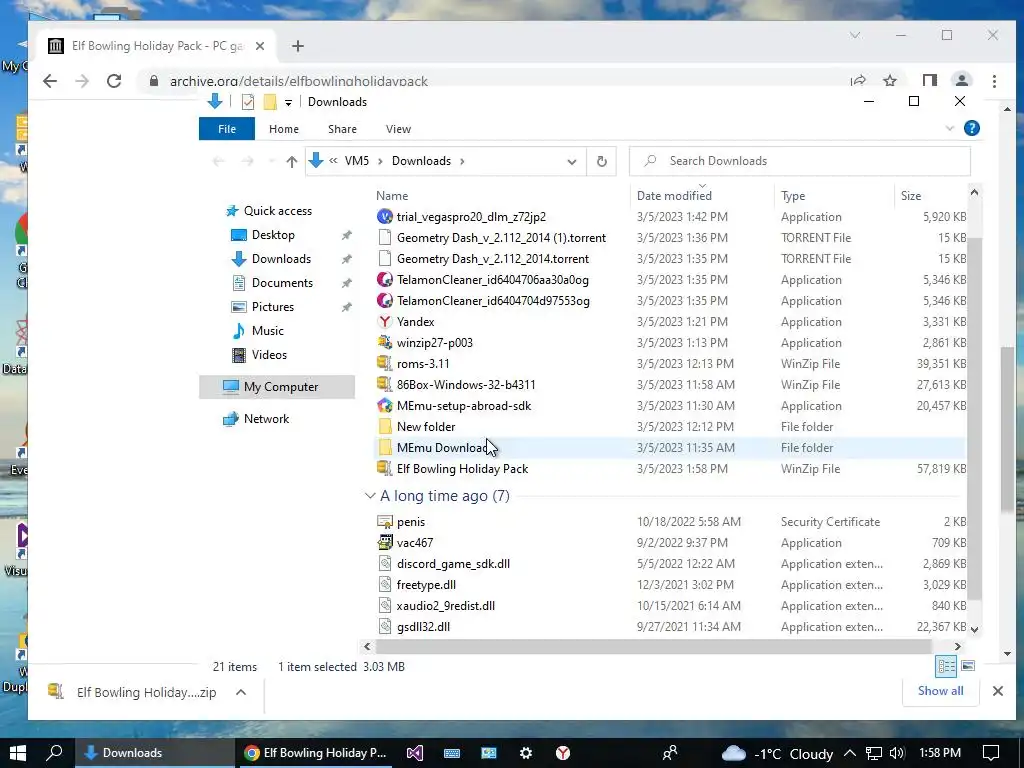Select Desktop in Quick access
The height and width of the screenshot is (768, 1024).
[x=272, y=234]
